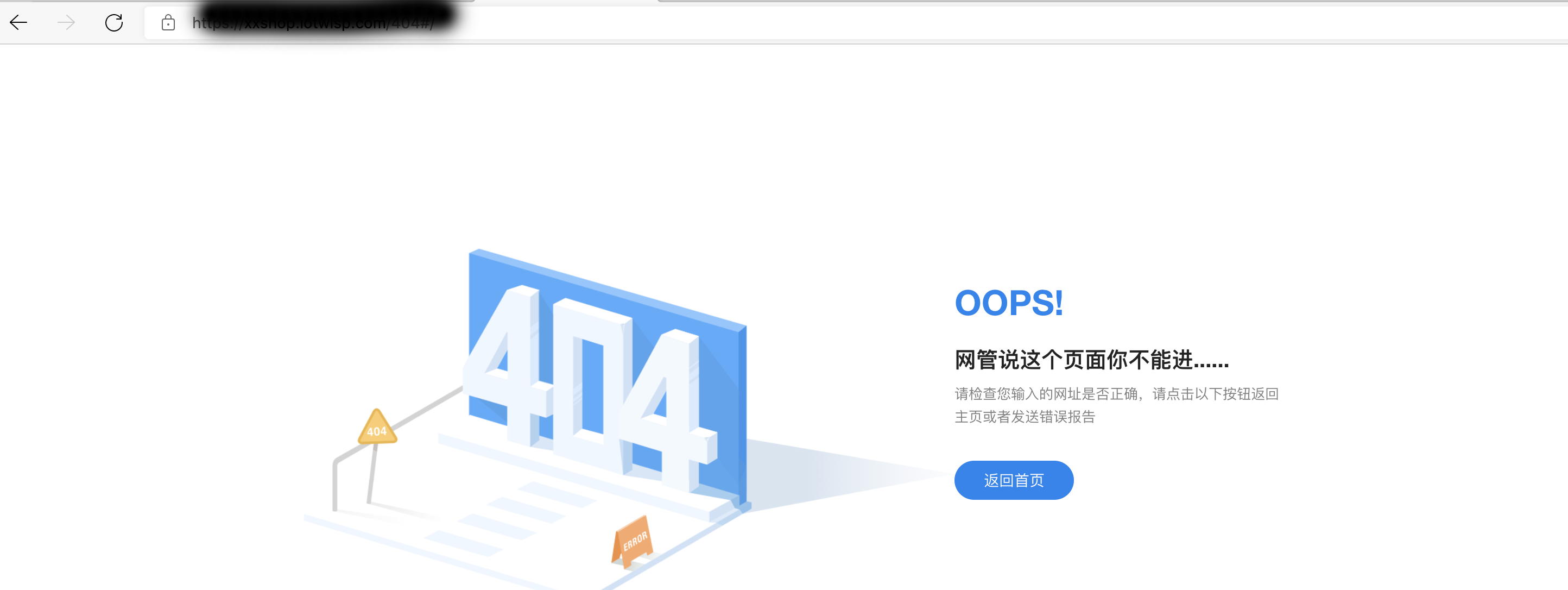The image size is (1568, 590).
Task: Reload the page with the refresh icon
Action: 114,22
